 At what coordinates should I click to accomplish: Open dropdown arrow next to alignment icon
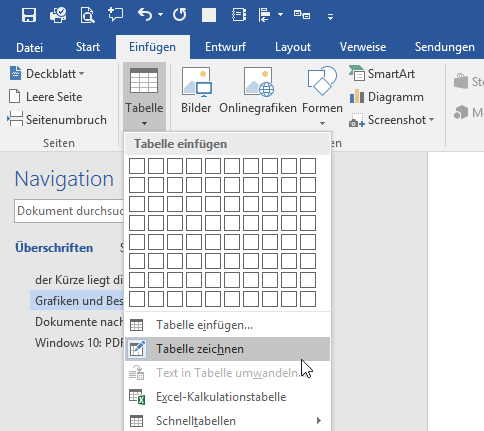[x=280, y=15]
